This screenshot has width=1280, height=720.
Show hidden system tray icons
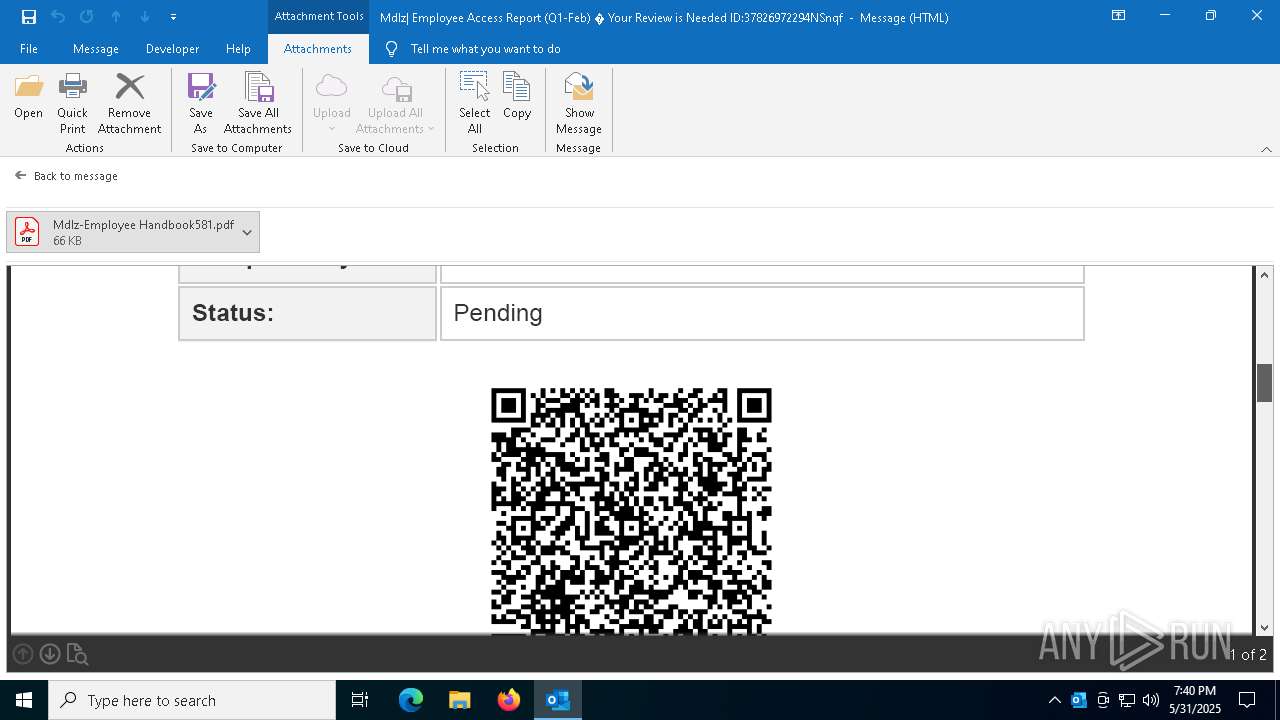[1054, 700]
